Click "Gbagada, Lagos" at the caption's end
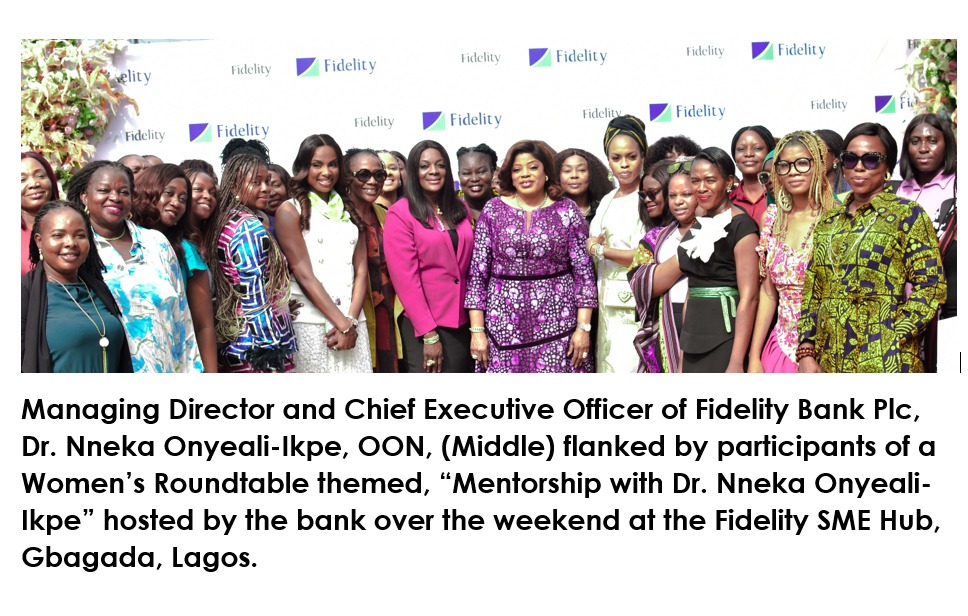Viewport: 968px width, 616px height. click(139, 557)
